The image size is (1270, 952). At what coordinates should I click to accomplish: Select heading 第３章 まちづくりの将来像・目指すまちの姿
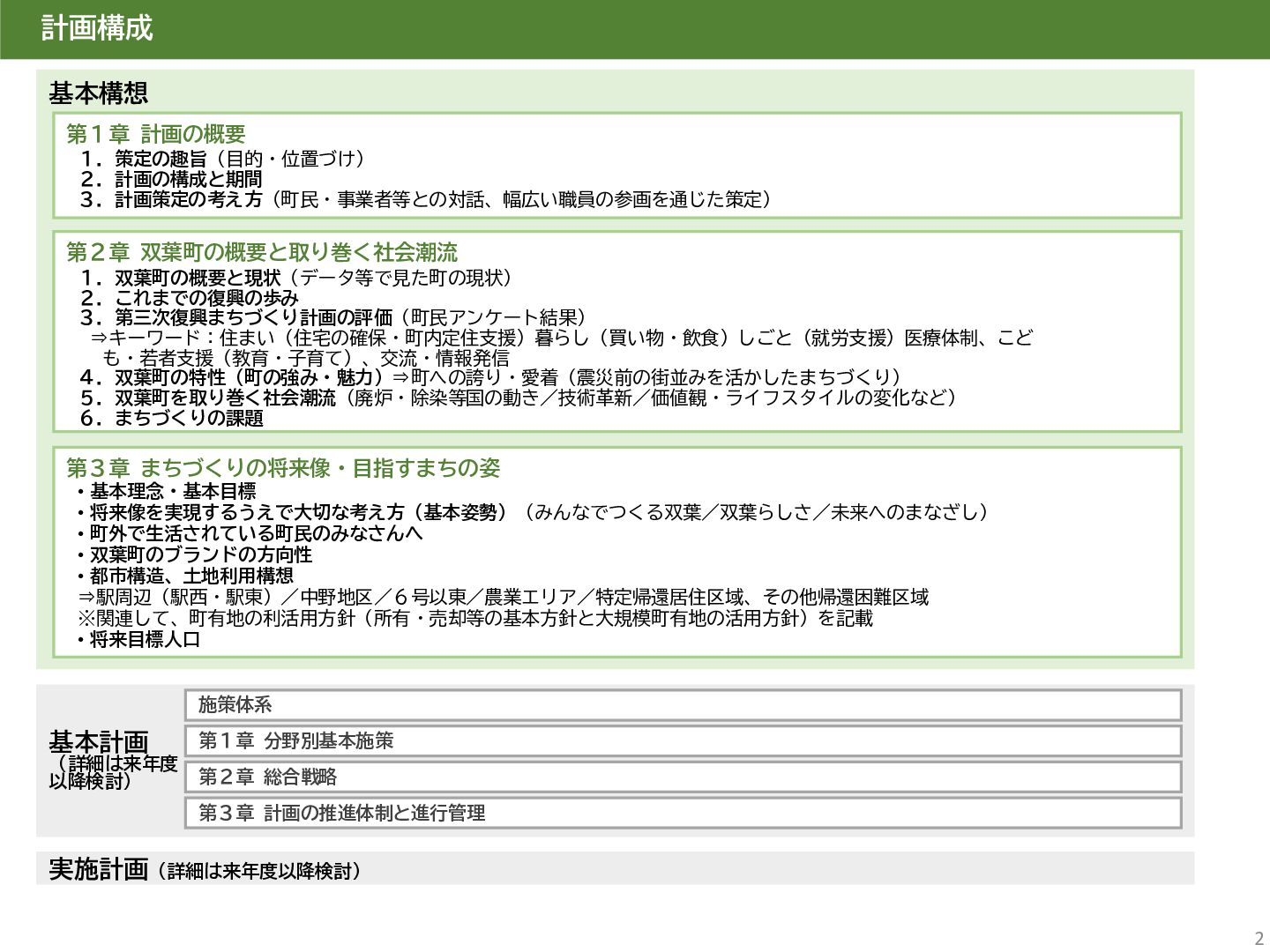point(283,468)
